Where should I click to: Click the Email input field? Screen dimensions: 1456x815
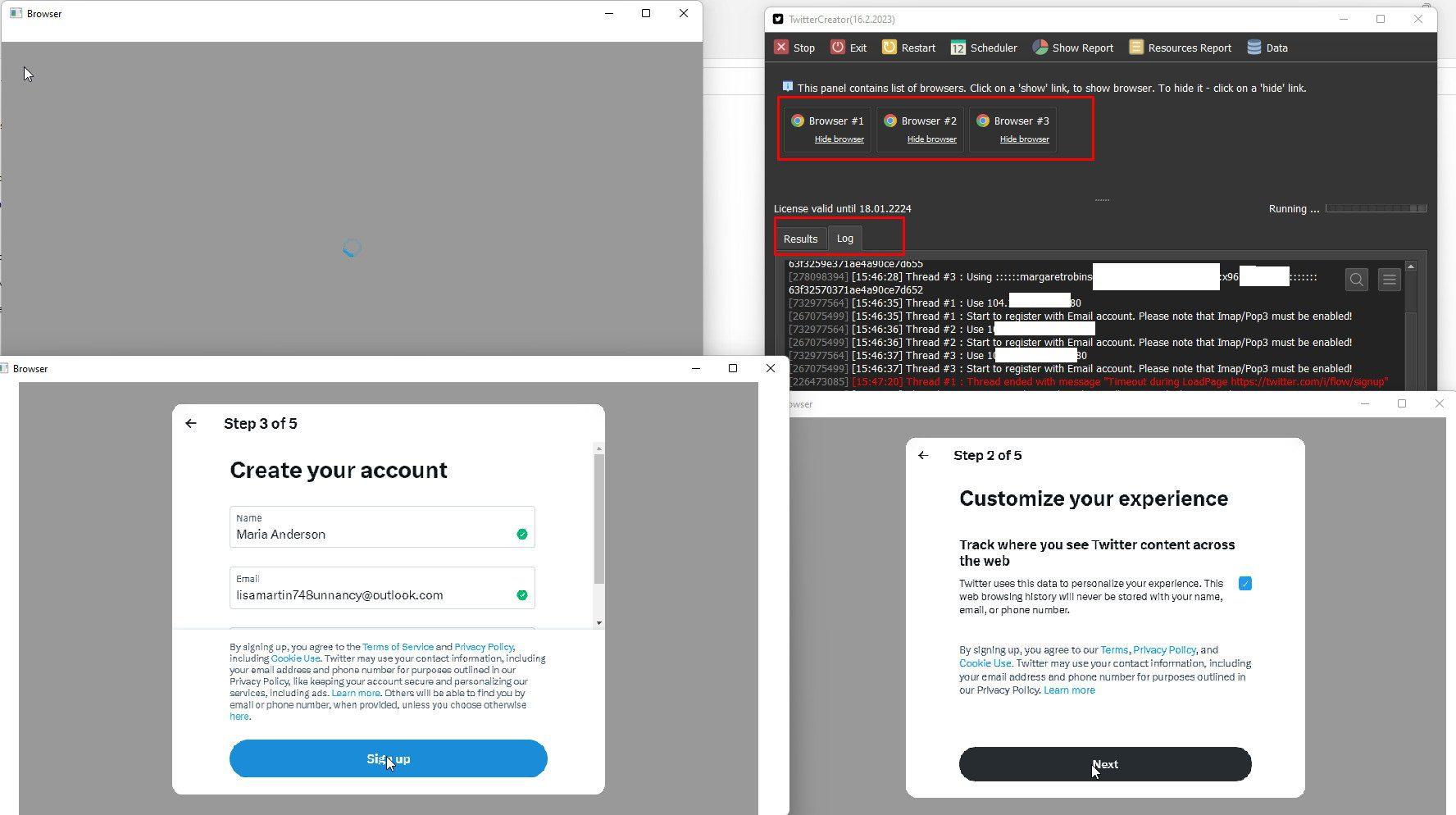coord(382,588)
